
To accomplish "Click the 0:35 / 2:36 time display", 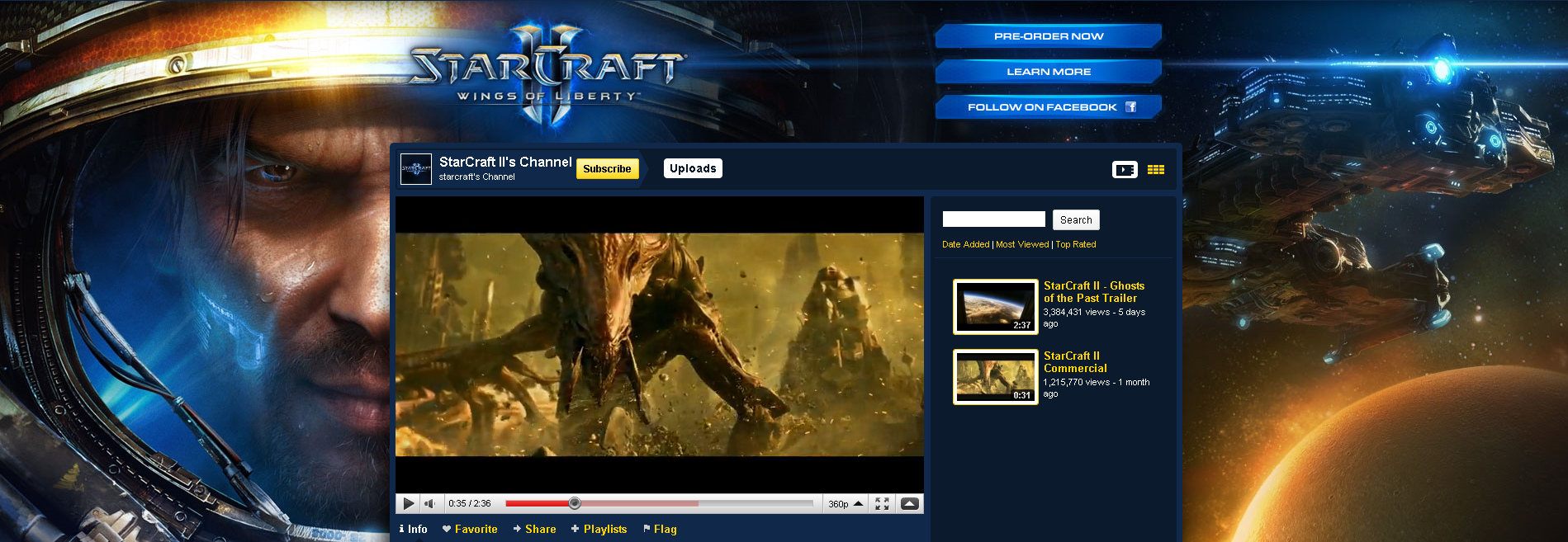I will click(470, 503).
